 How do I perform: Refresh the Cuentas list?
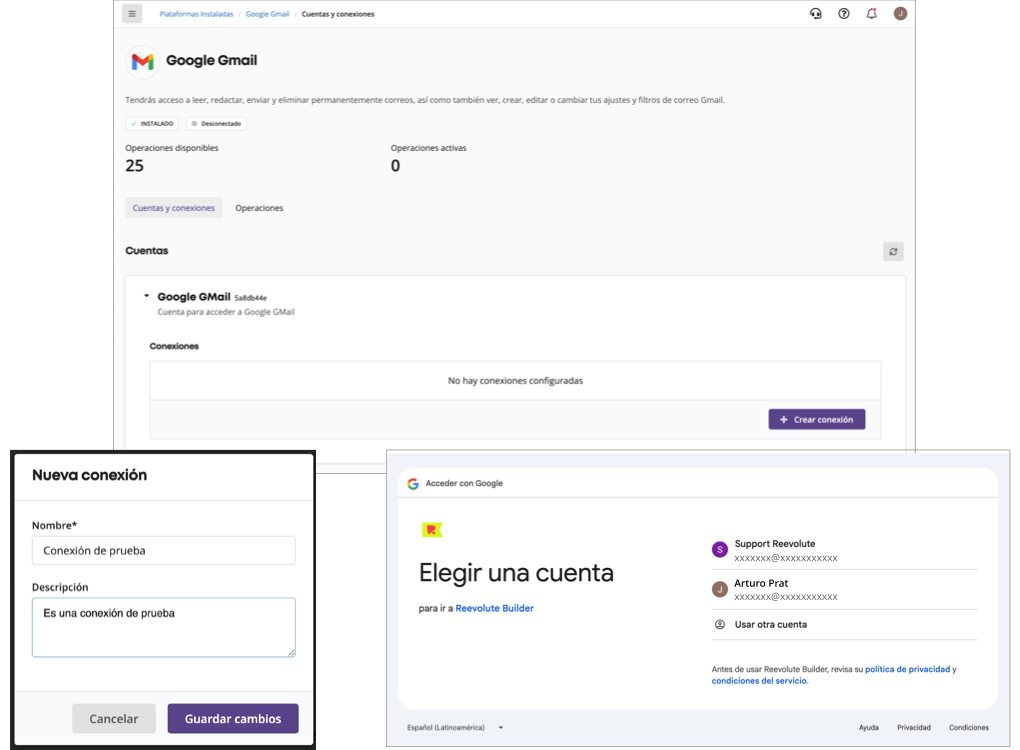point(893,252)
